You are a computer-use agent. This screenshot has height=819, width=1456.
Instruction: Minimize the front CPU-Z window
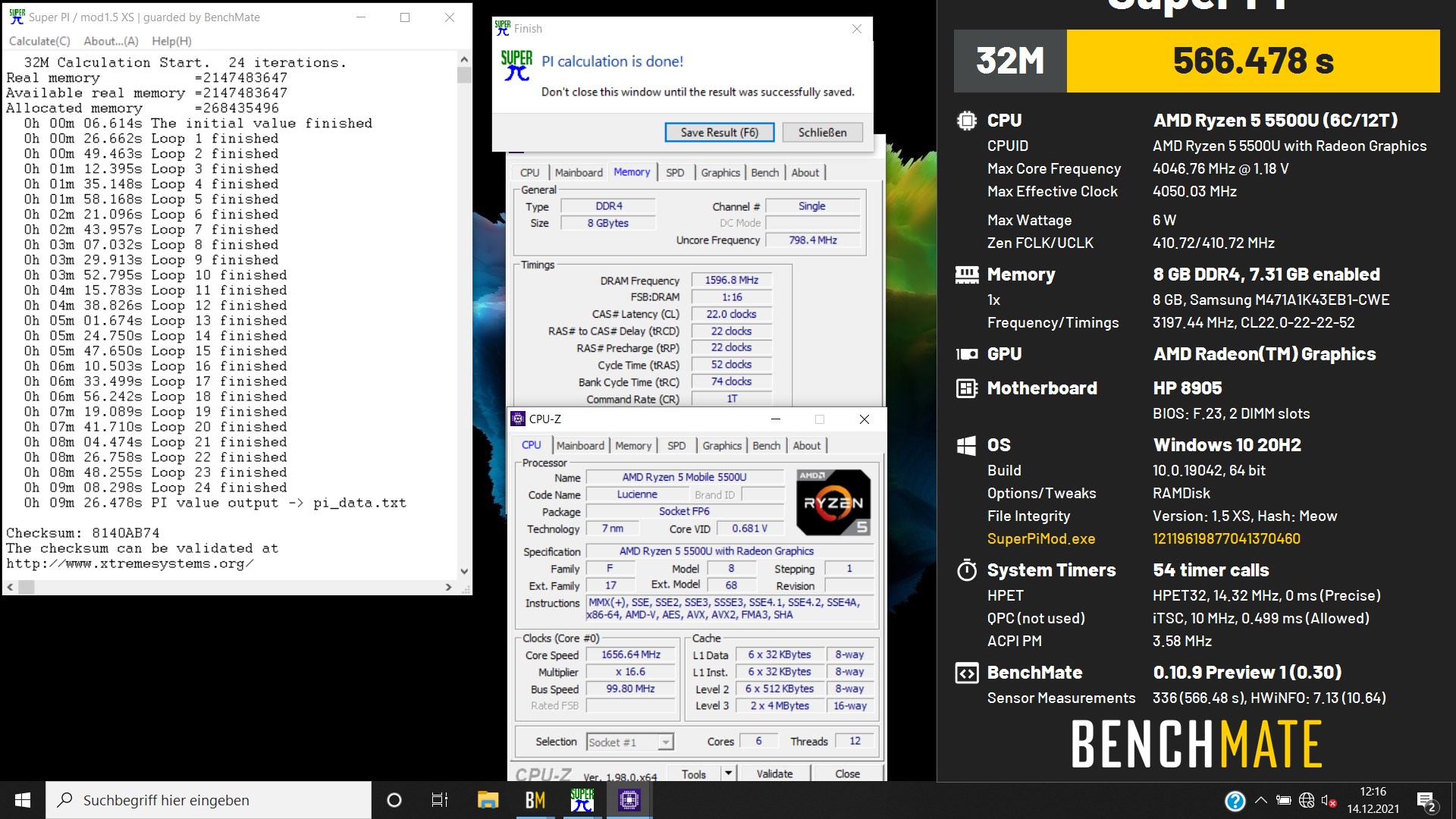[x=776, y=419]
